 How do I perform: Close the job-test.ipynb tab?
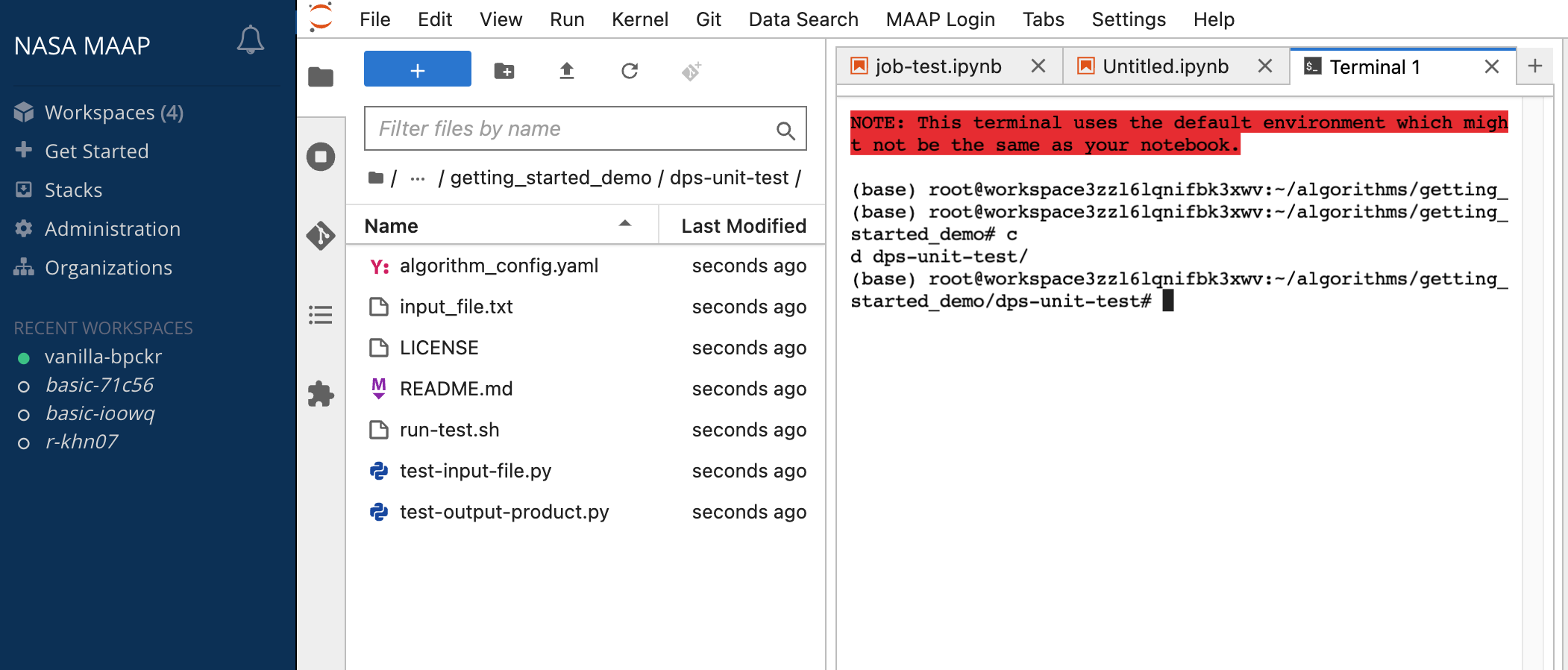coord(1038,66)
